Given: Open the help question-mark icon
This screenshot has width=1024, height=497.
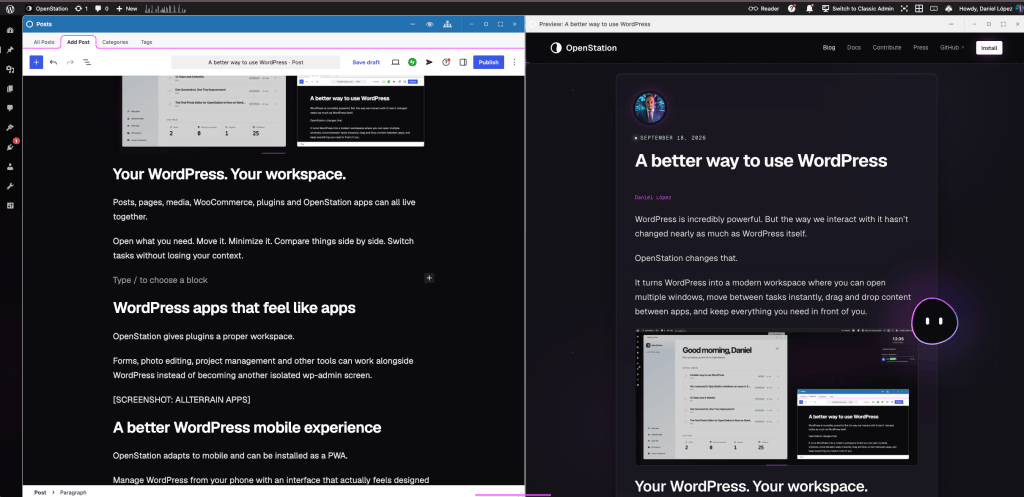Looking at the screenshot, I should click(x=792, y=8).
